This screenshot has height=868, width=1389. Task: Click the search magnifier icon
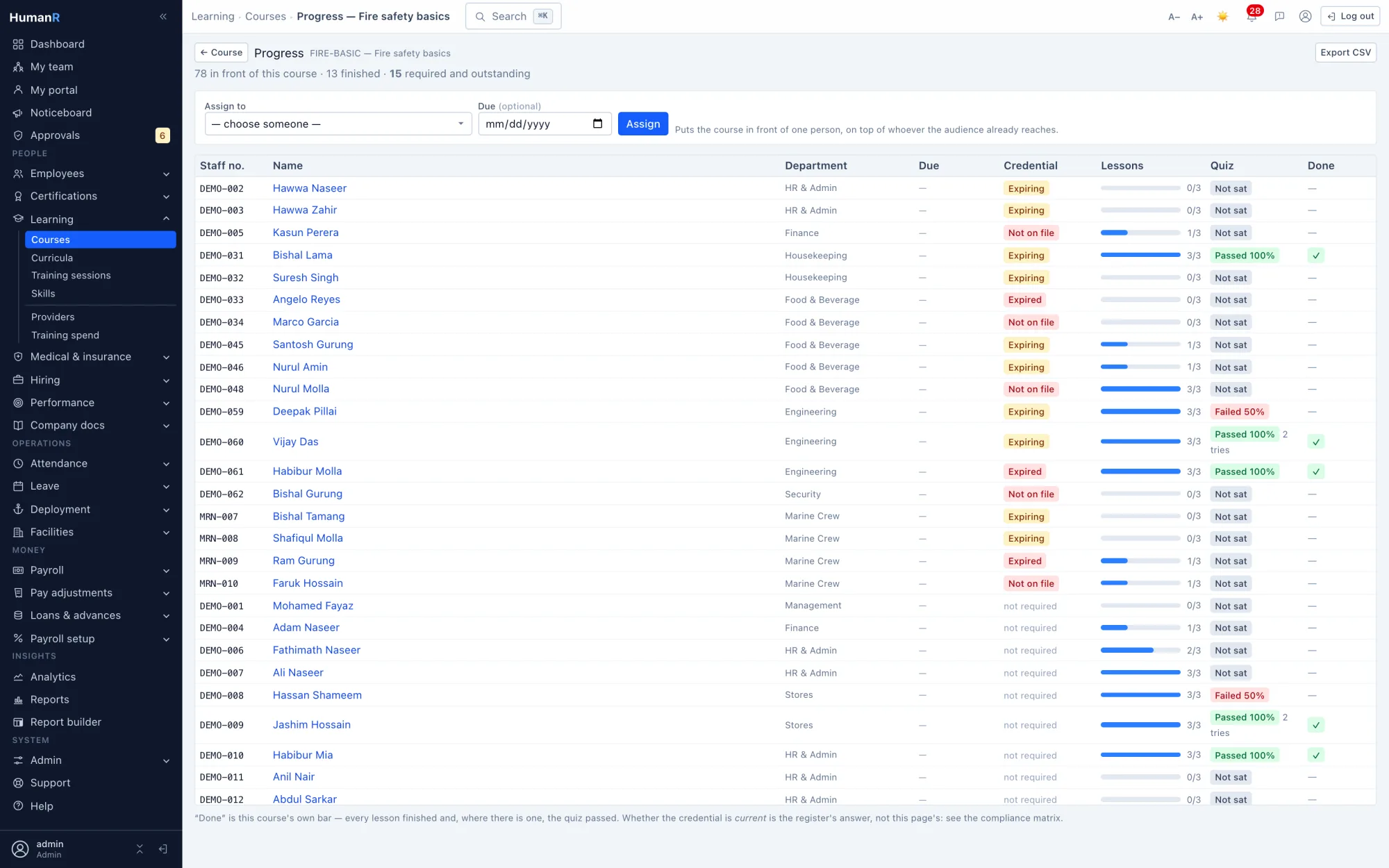pyautogui.click(x=480, y=17)
